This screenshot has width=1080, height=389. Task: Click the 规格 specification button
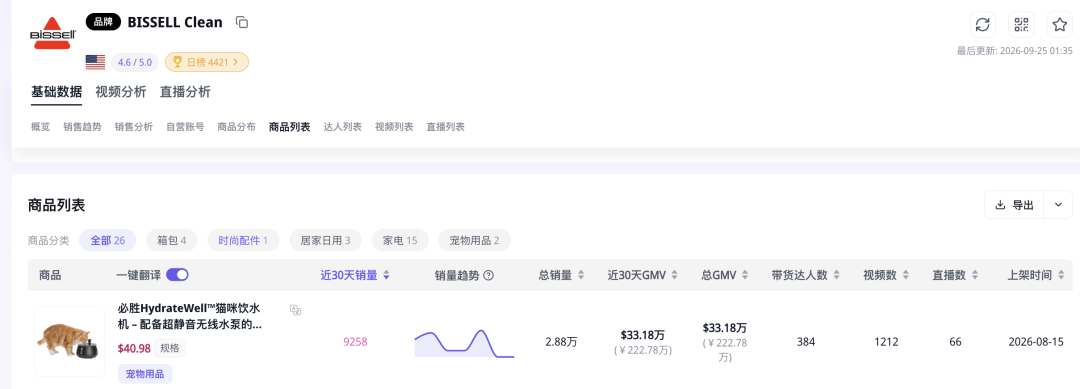[x=170, y=348]
